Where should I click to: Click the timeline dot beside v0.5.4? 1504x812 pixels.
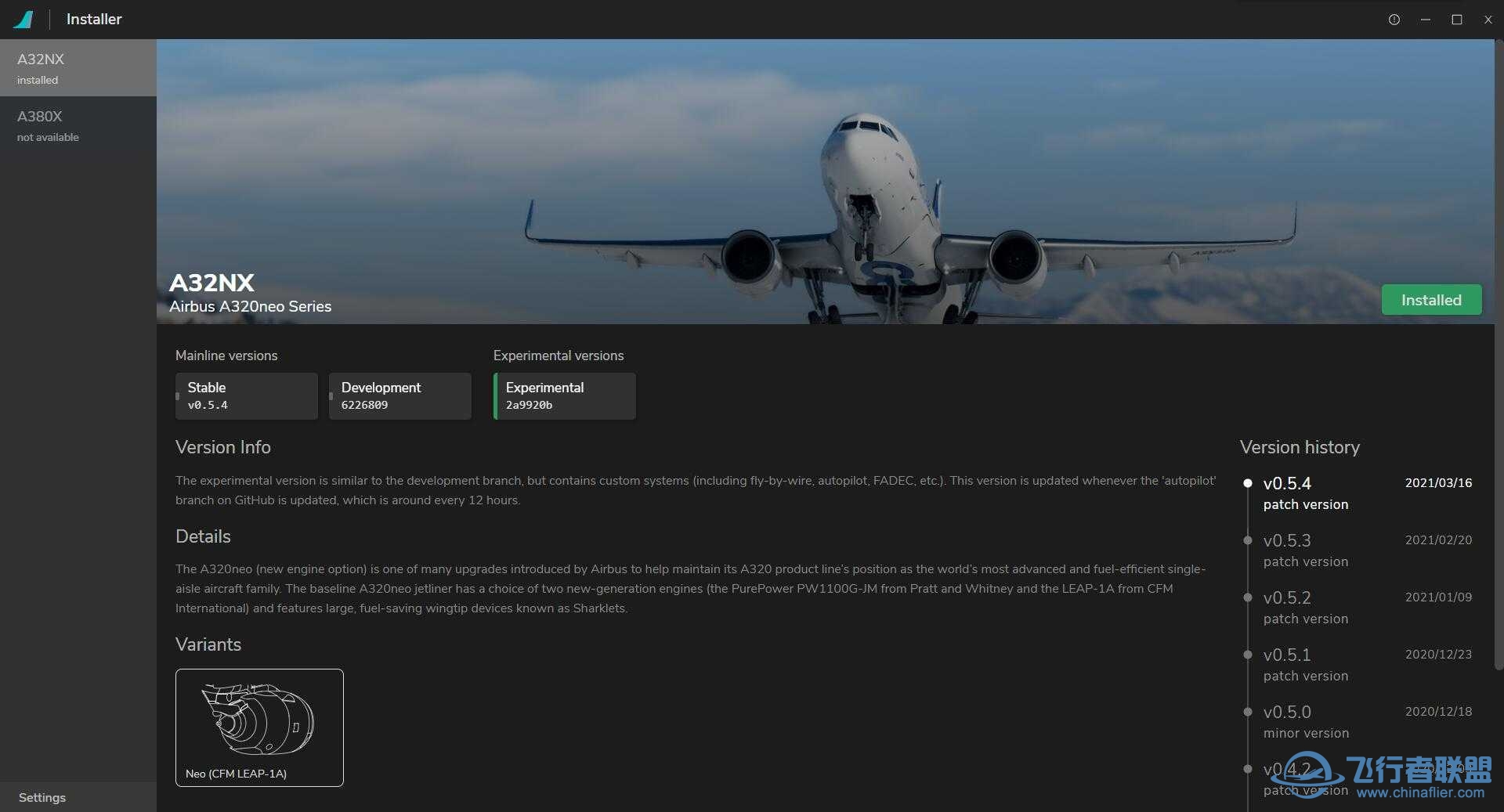click(x=1248, y=483)
